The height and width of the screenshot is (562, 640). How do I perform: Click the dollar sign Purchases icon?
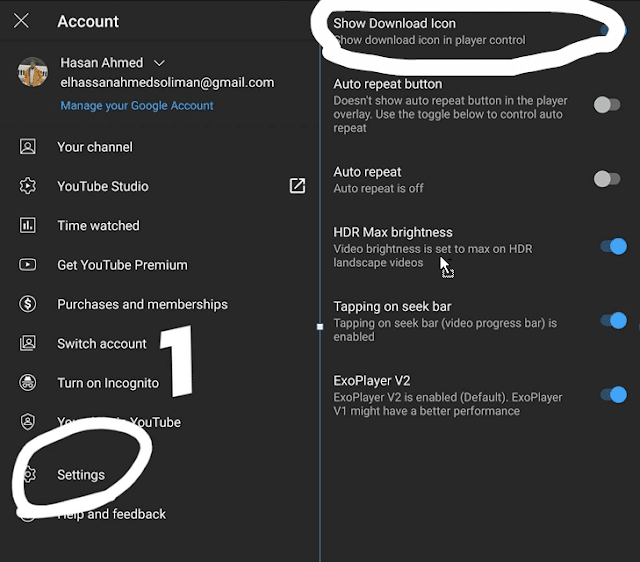[x=28, y=304]
